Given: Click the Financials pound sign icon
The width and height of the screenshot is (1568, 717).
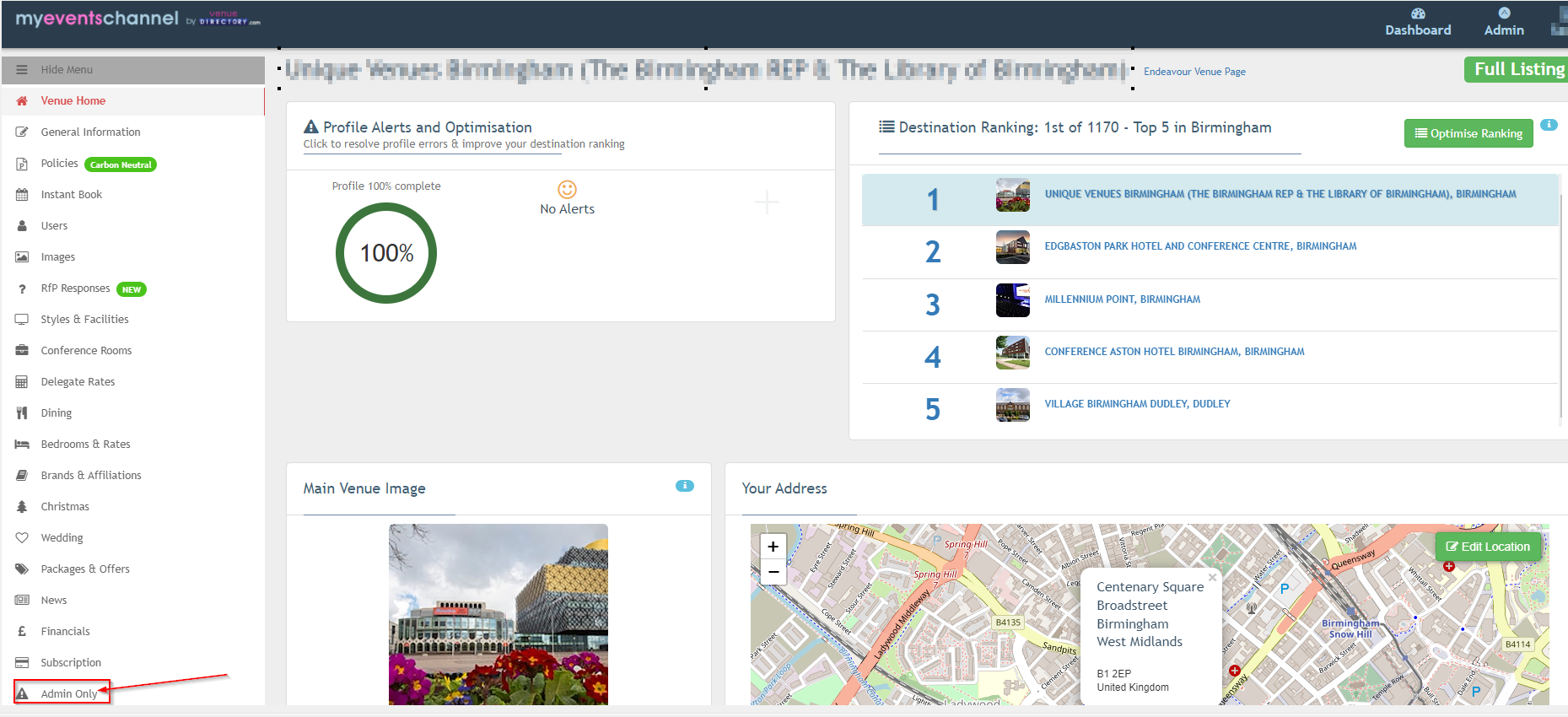Looking at the screenshot, I should pos(22,632).
